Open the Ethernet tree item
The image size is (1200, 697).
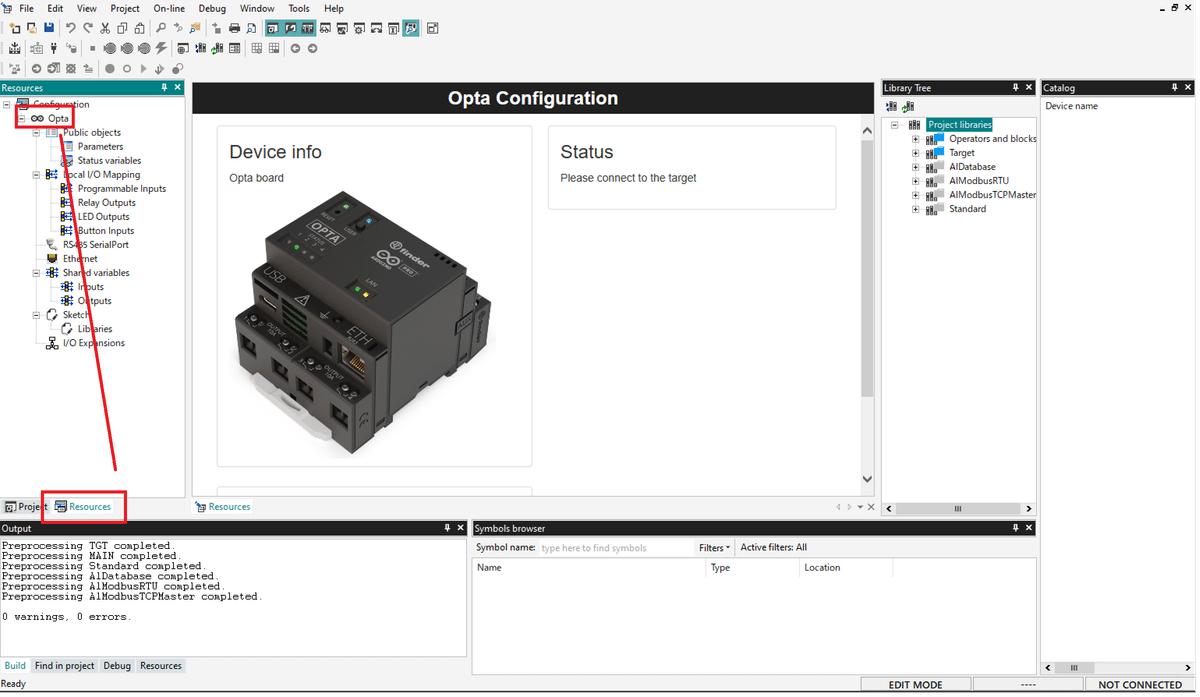click(x=80, y=258)
